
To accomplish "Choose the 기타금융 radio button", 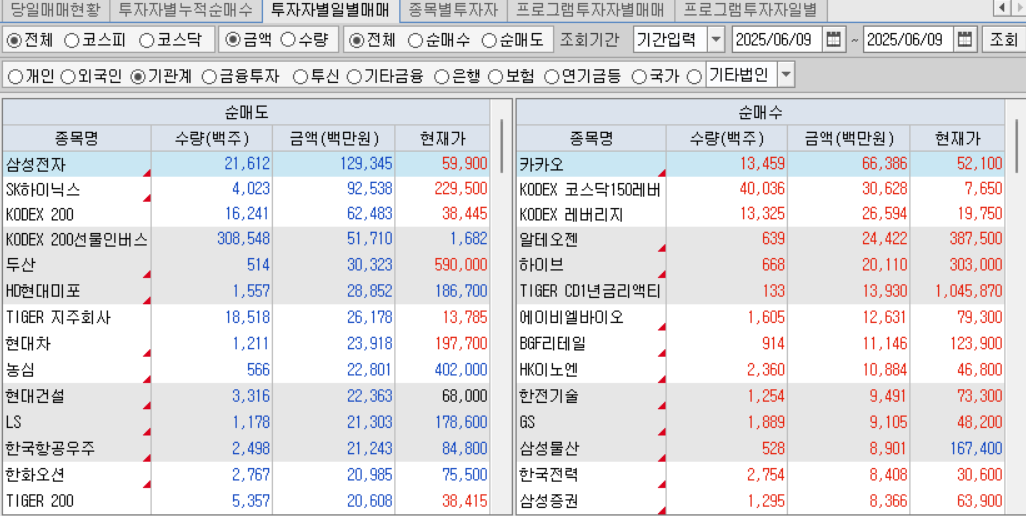I will tap(353, 77).
